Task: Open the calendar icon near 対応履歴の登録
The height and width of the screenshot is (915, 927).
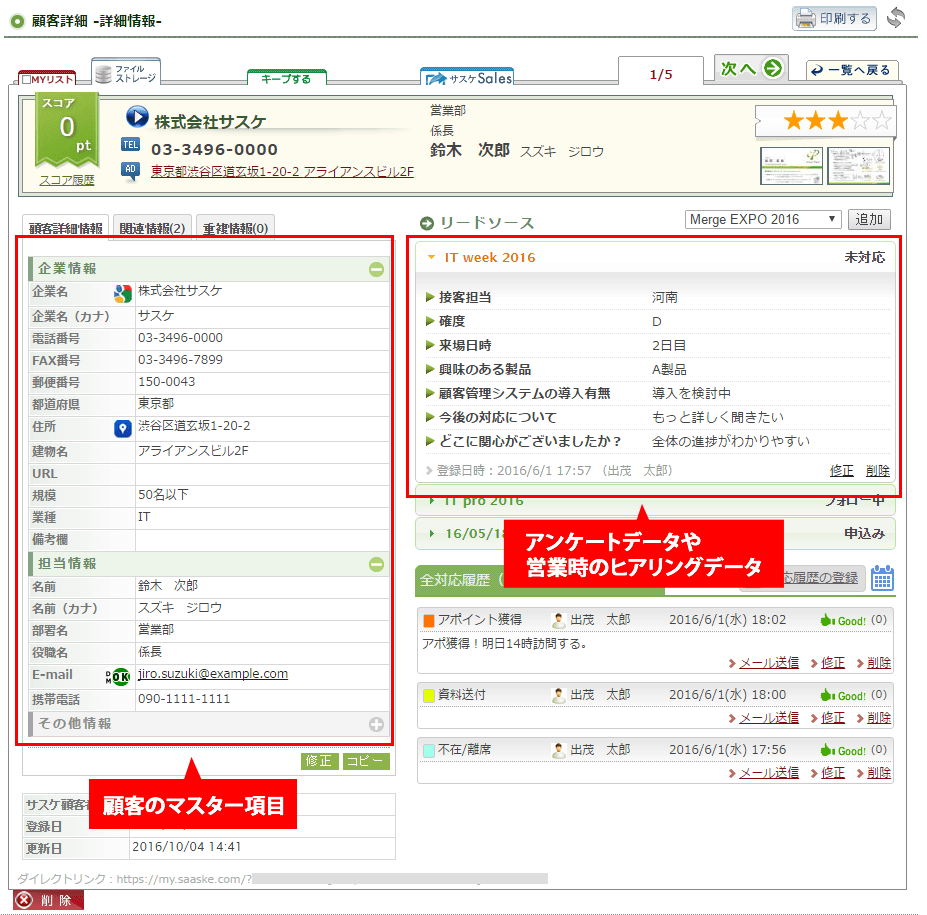Action: click(x=882, y=577)
